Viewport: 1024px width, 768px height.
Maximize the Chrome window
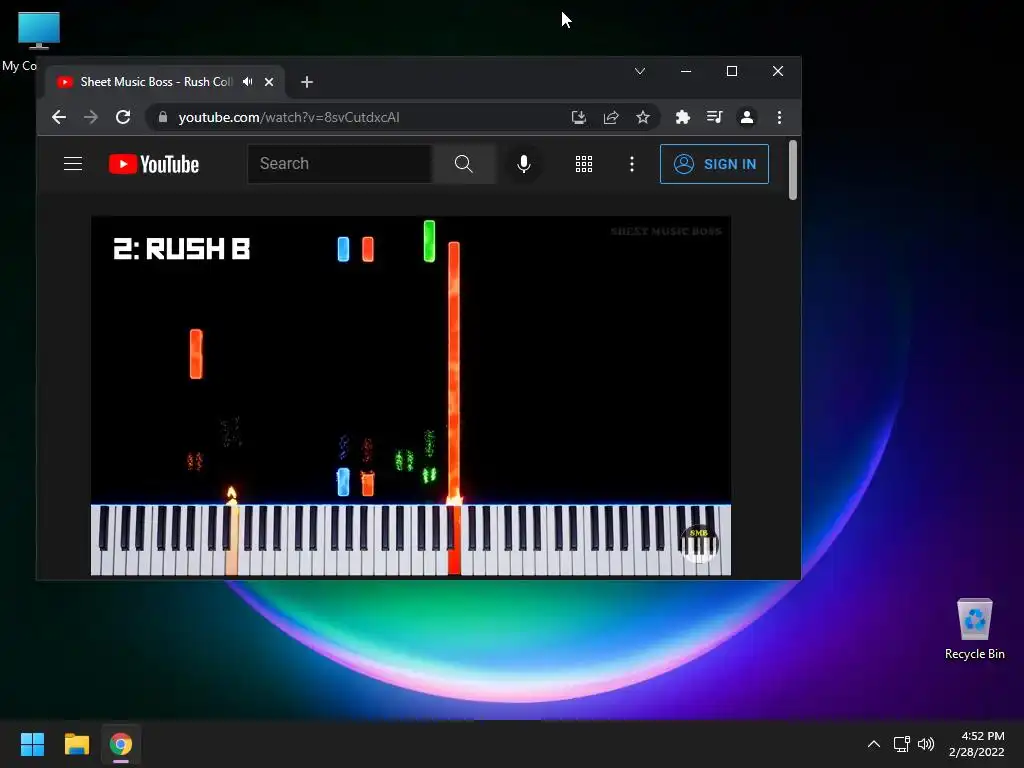point(732,71)
